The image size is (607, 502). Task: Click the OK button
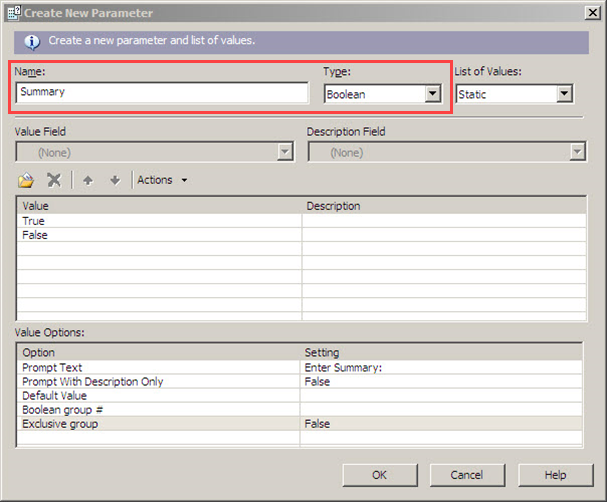pyautogui.click(x=379, y=475)
